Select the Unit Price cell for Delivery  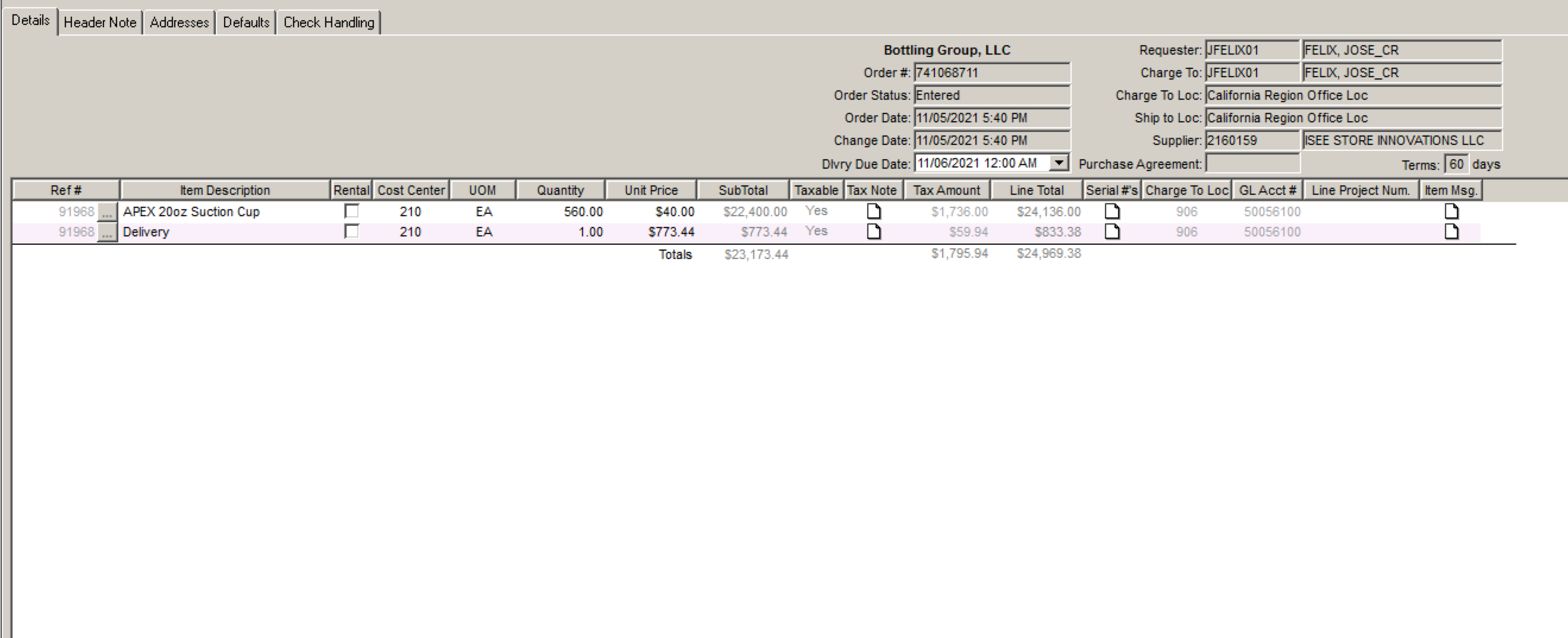(x=652, y=232)
